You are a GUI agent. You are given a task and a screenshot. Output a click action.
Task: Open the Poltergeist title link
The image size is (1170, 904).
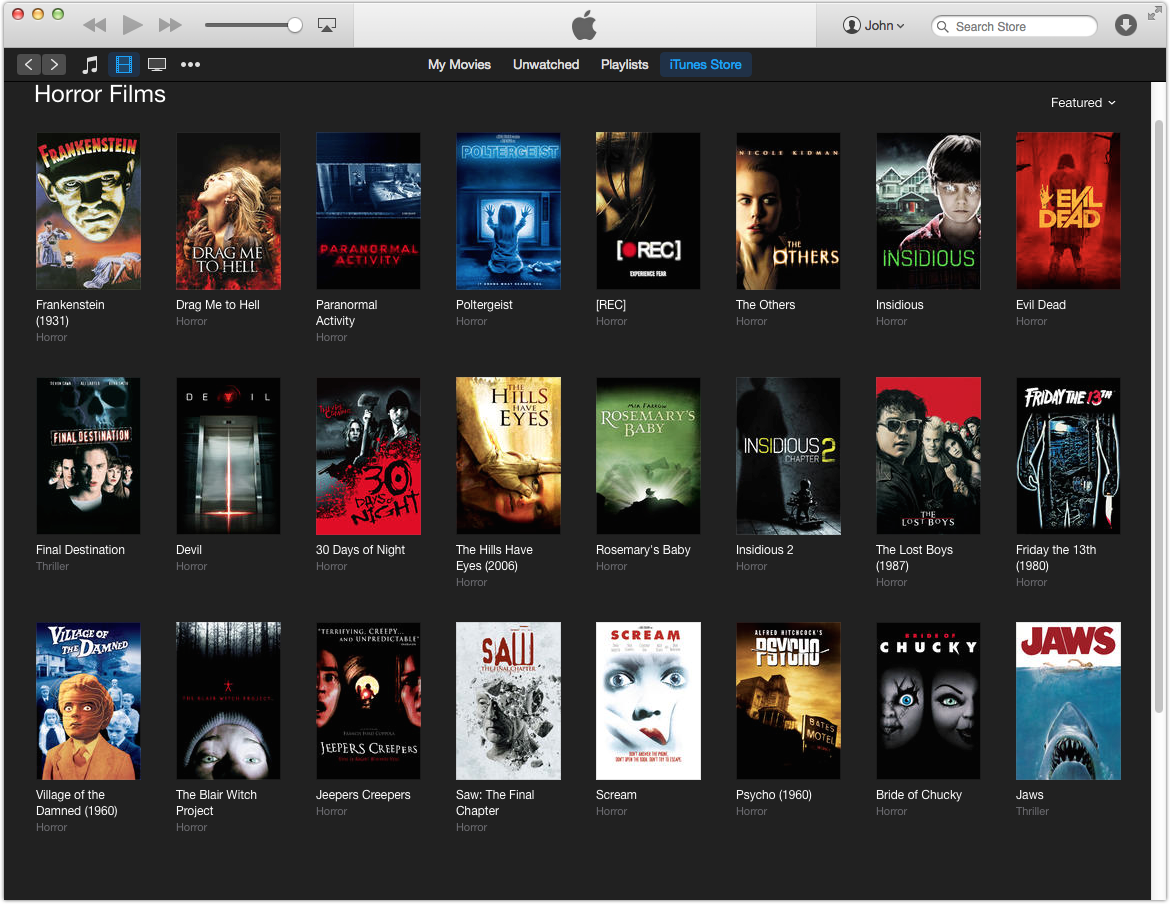pyautogui.click(x=484, y=304)
